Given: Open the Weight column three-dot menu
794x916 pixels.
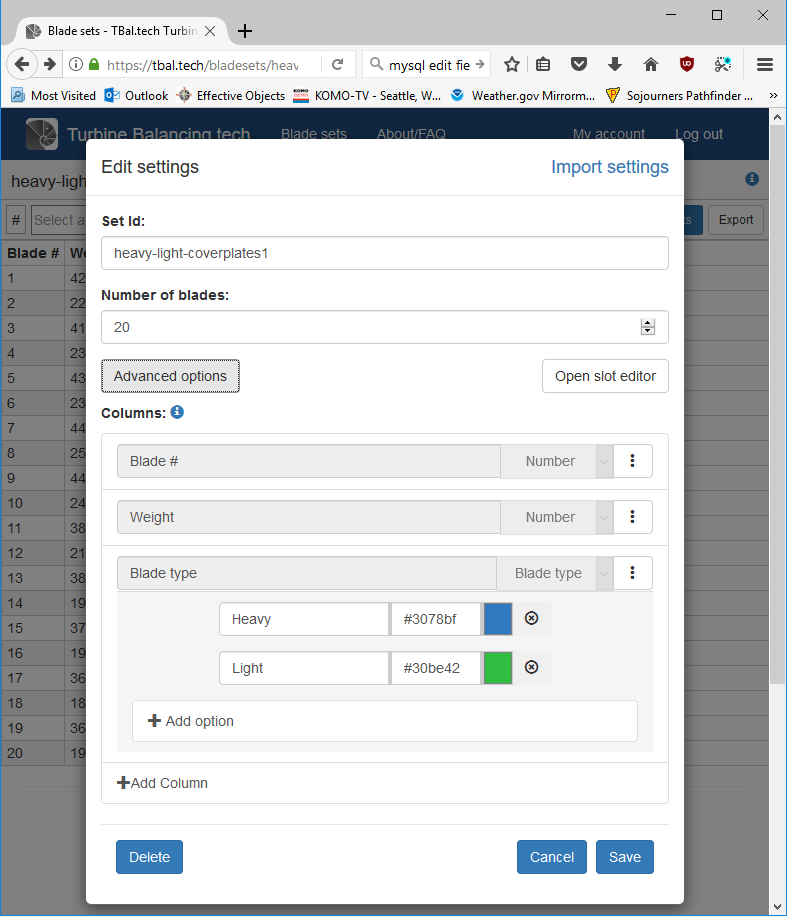Looking at the screenshot, I should click(x=632, y=517).
